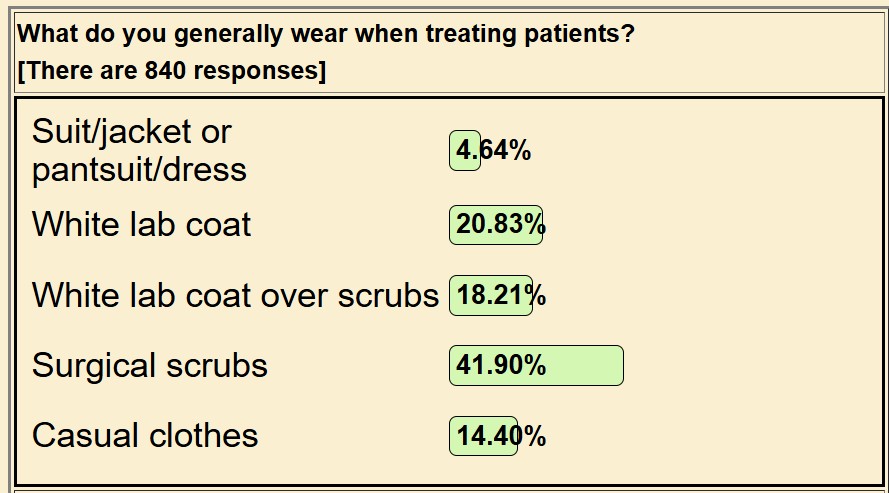The image size is (889, 493).
Task: Click the green bar beside White lab coat
Action: (x=495, y=225)
